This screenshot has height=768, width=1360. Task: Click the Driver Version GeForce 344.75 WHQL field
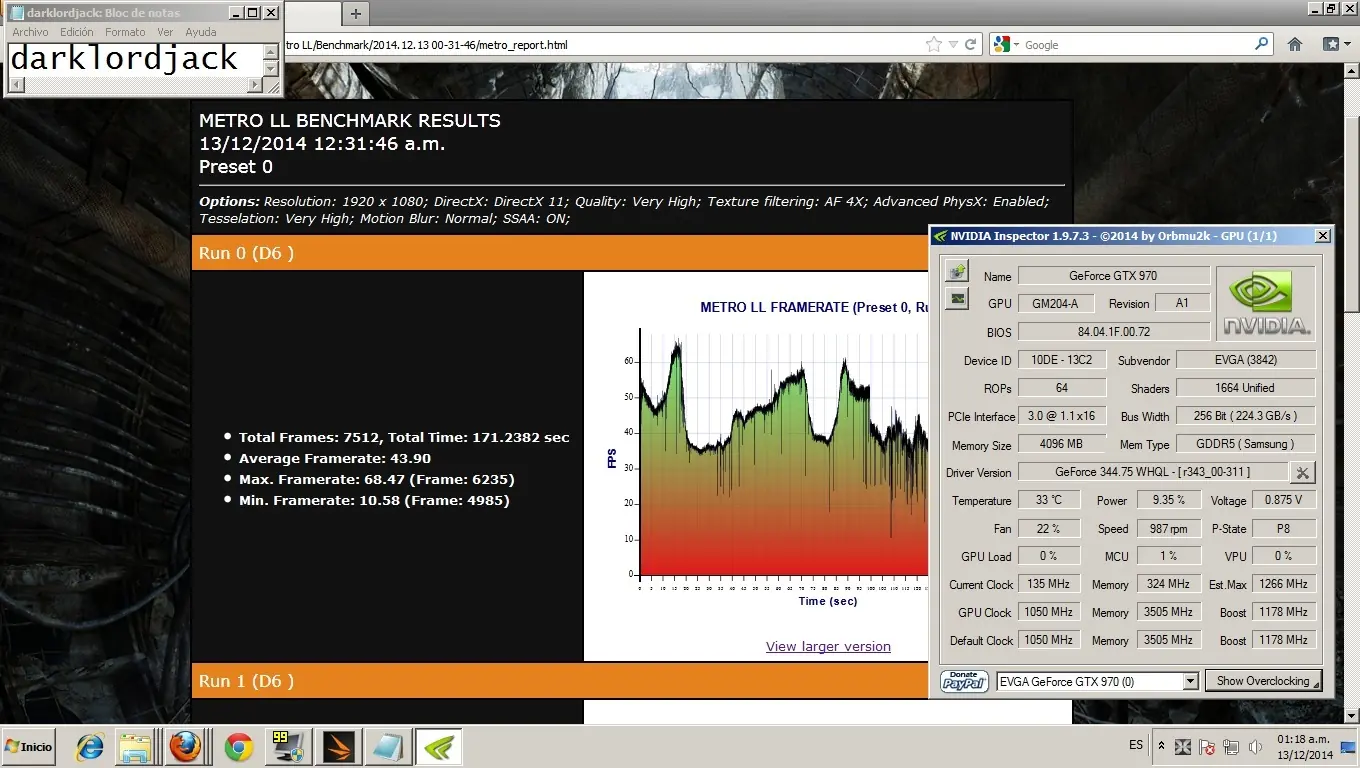click(1152, 472)
